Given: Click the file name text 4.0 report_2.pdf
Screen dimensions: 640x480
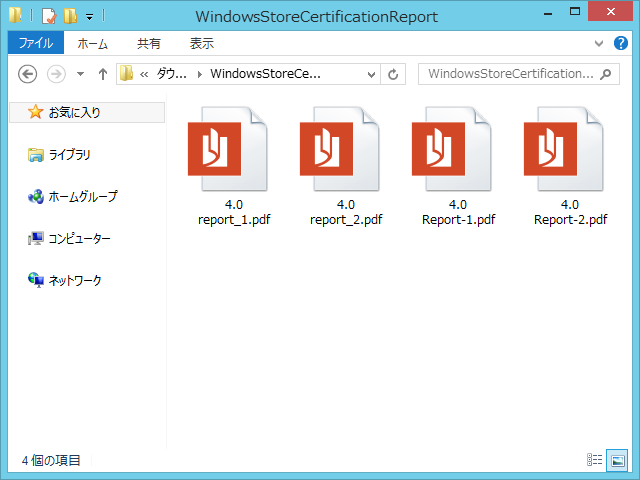Looking at the screenshot, I should tap(346, 212).
